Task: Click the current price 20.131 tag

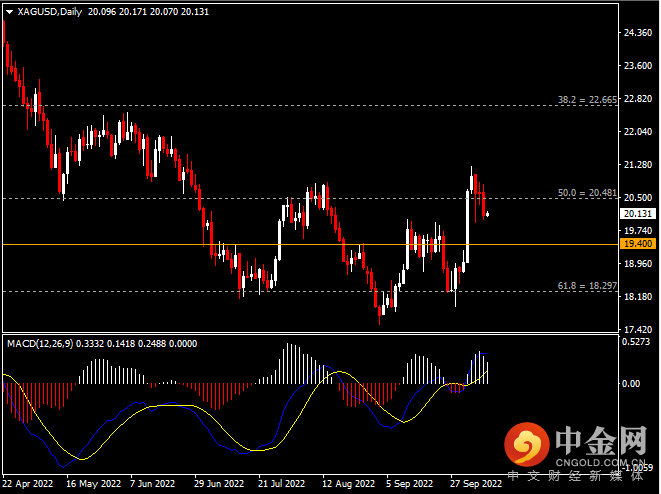Action: click(x=638, y=214)
